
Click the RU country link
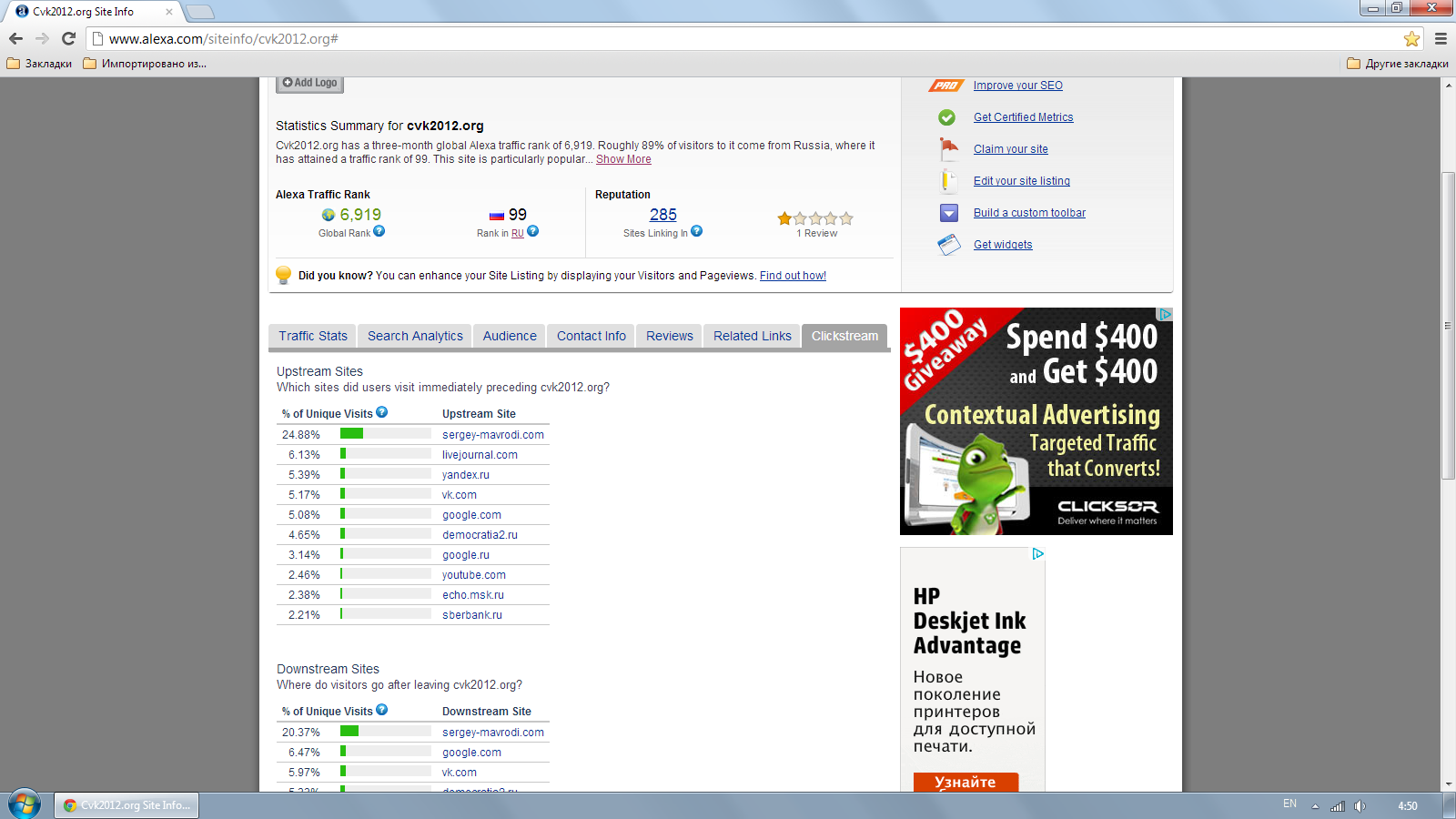pyautogui.click(x=518, y=234)
